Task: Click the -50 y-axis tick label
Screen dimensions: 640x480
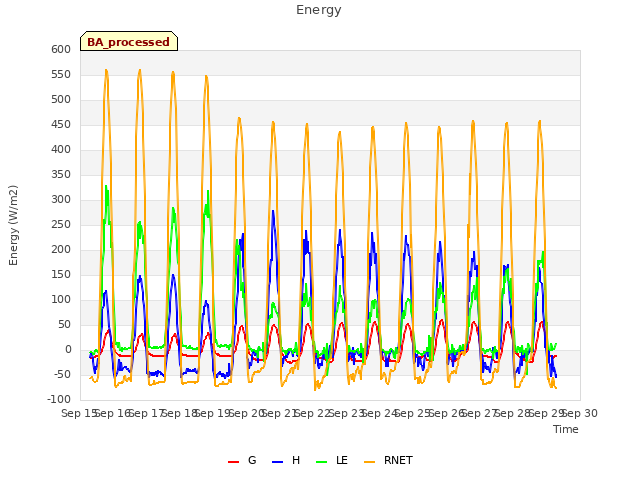Action: click(x=63, y=375)
